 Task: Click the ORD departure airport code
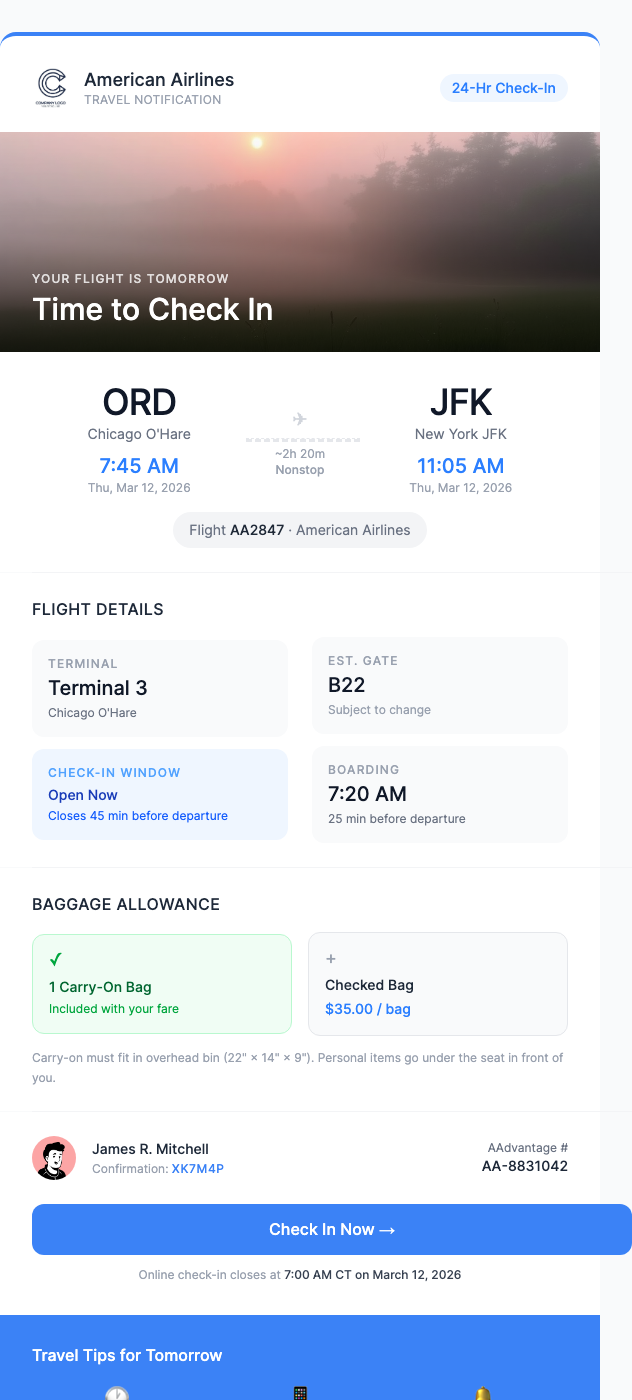139,403
